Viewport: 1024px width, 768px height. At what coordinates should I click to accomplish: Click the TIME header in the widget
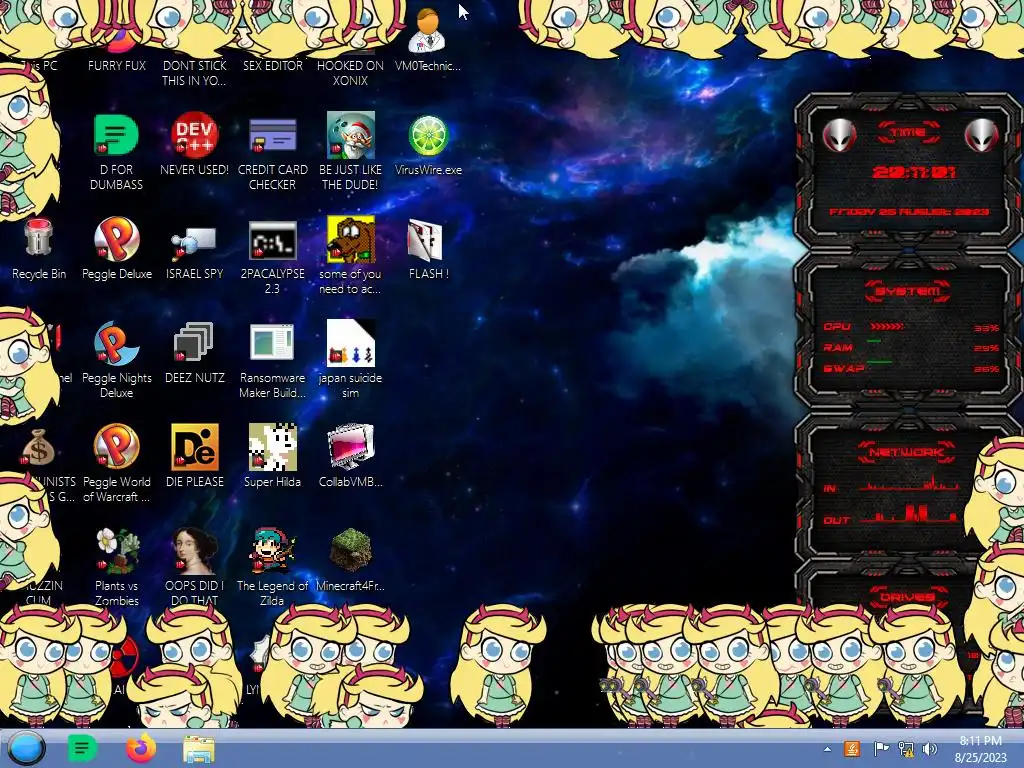pyautogui.click(x=908, y=133)
